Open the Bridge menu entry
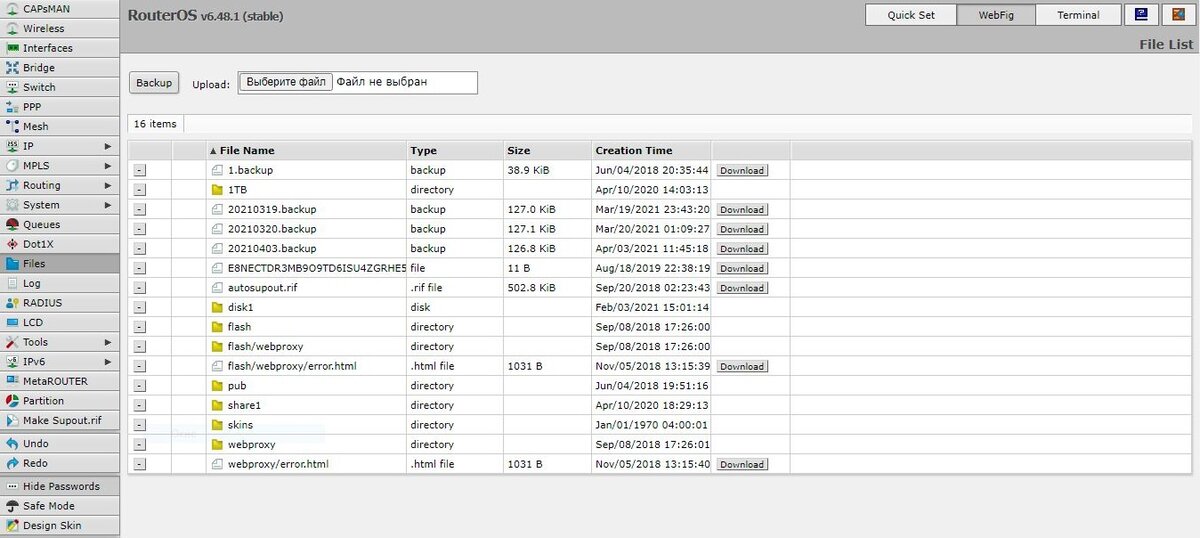 (60, 68)
